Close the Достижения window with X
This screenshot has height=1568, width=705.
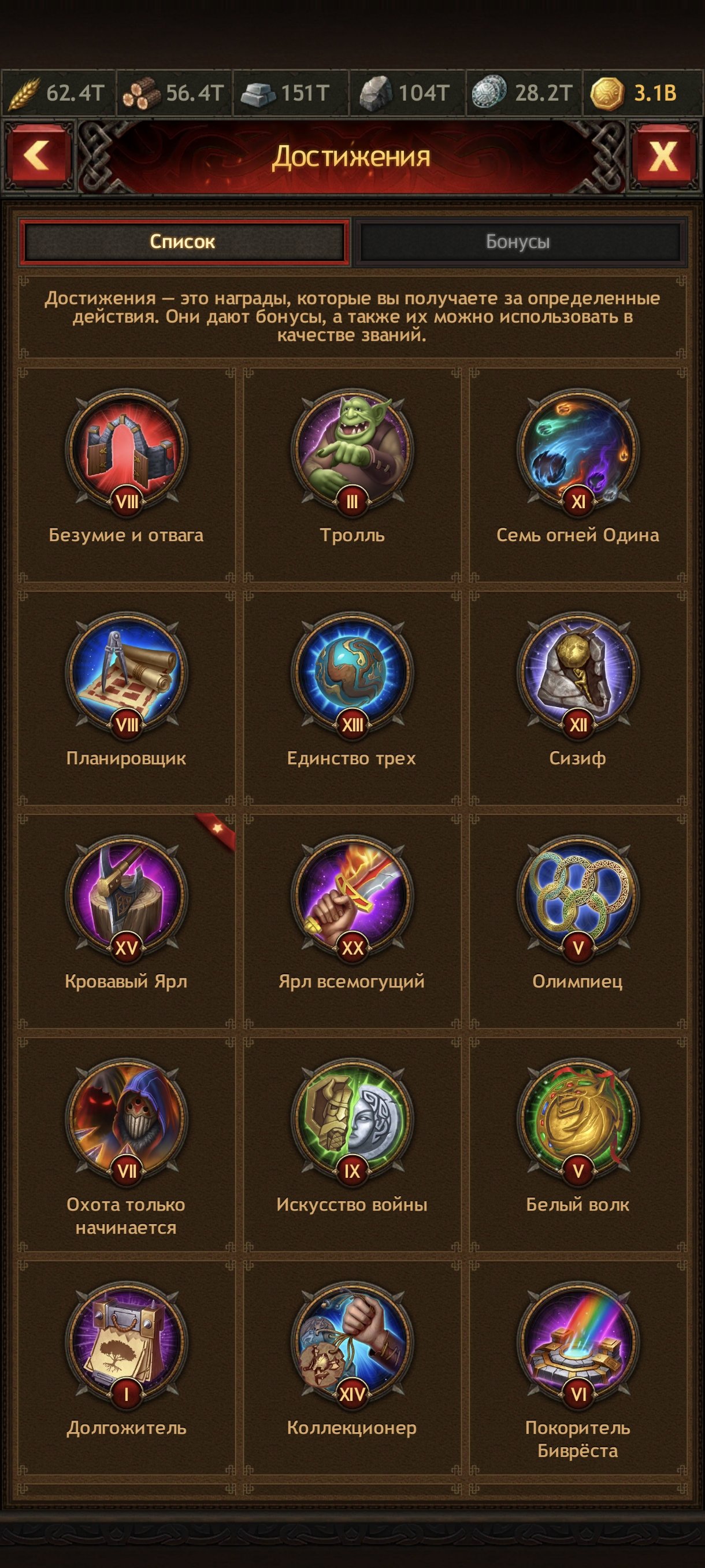[x=663, y=156]
